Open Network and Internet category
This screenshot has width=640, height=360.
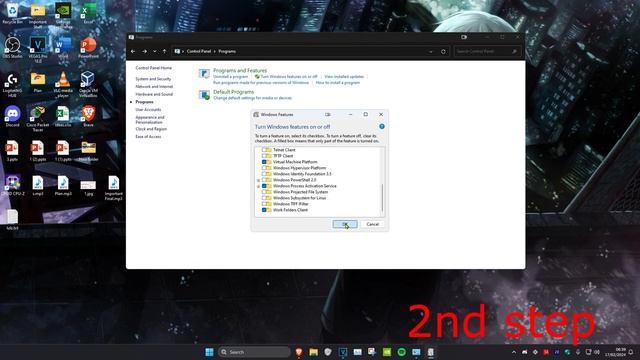154,87
